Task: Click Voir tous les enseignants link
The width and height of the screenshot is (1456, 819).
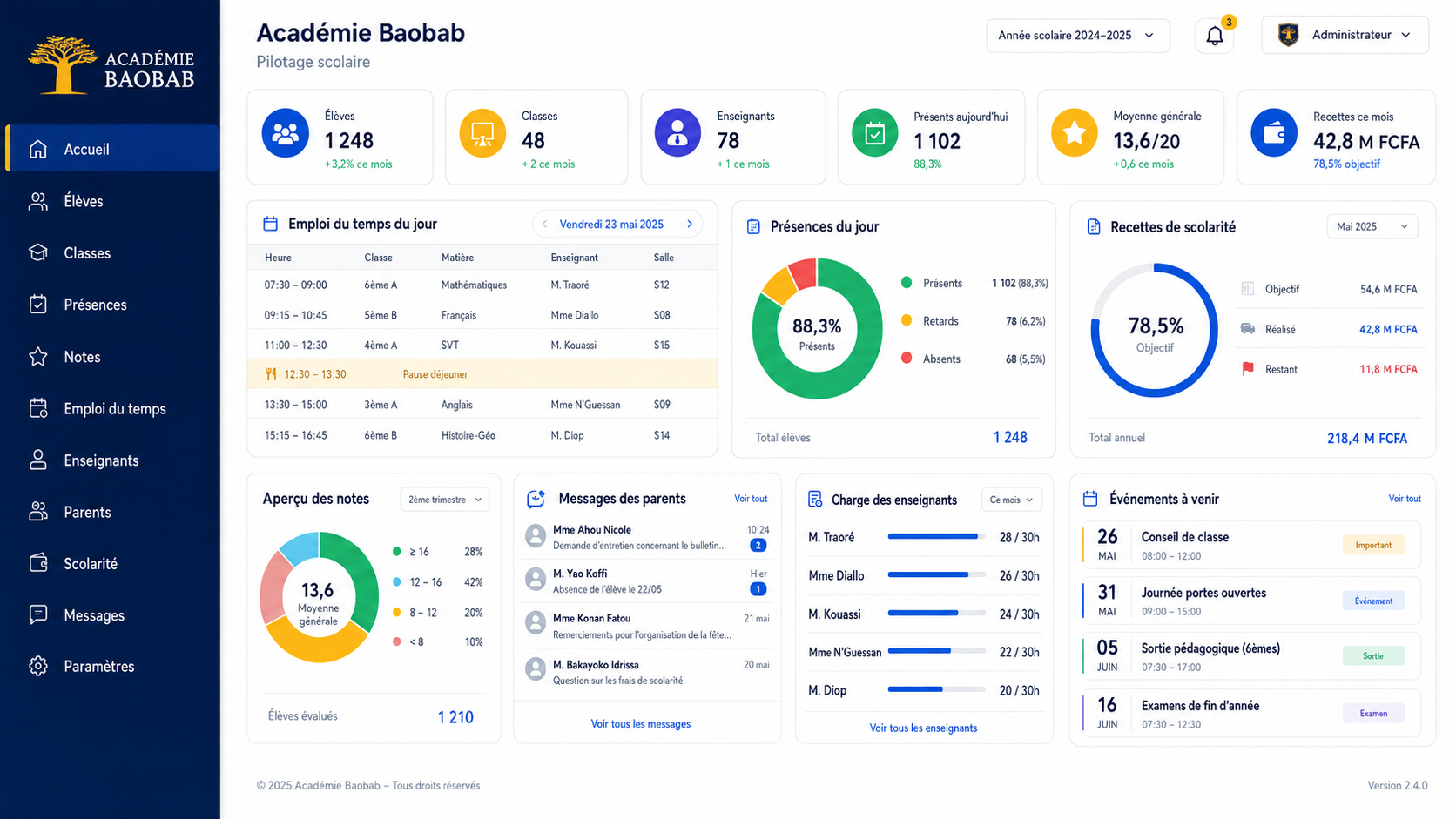Action: 923,728
